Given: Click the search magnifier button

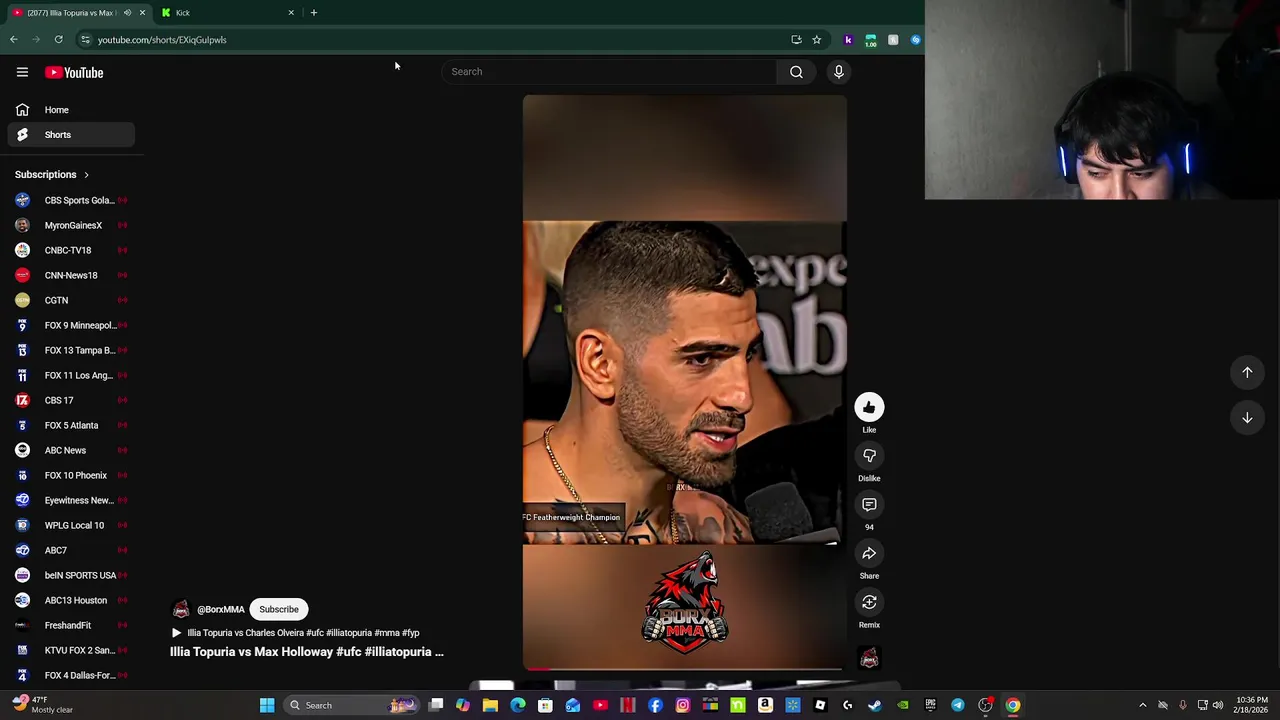Looking at the screenshot, I should tap(796, 72).
